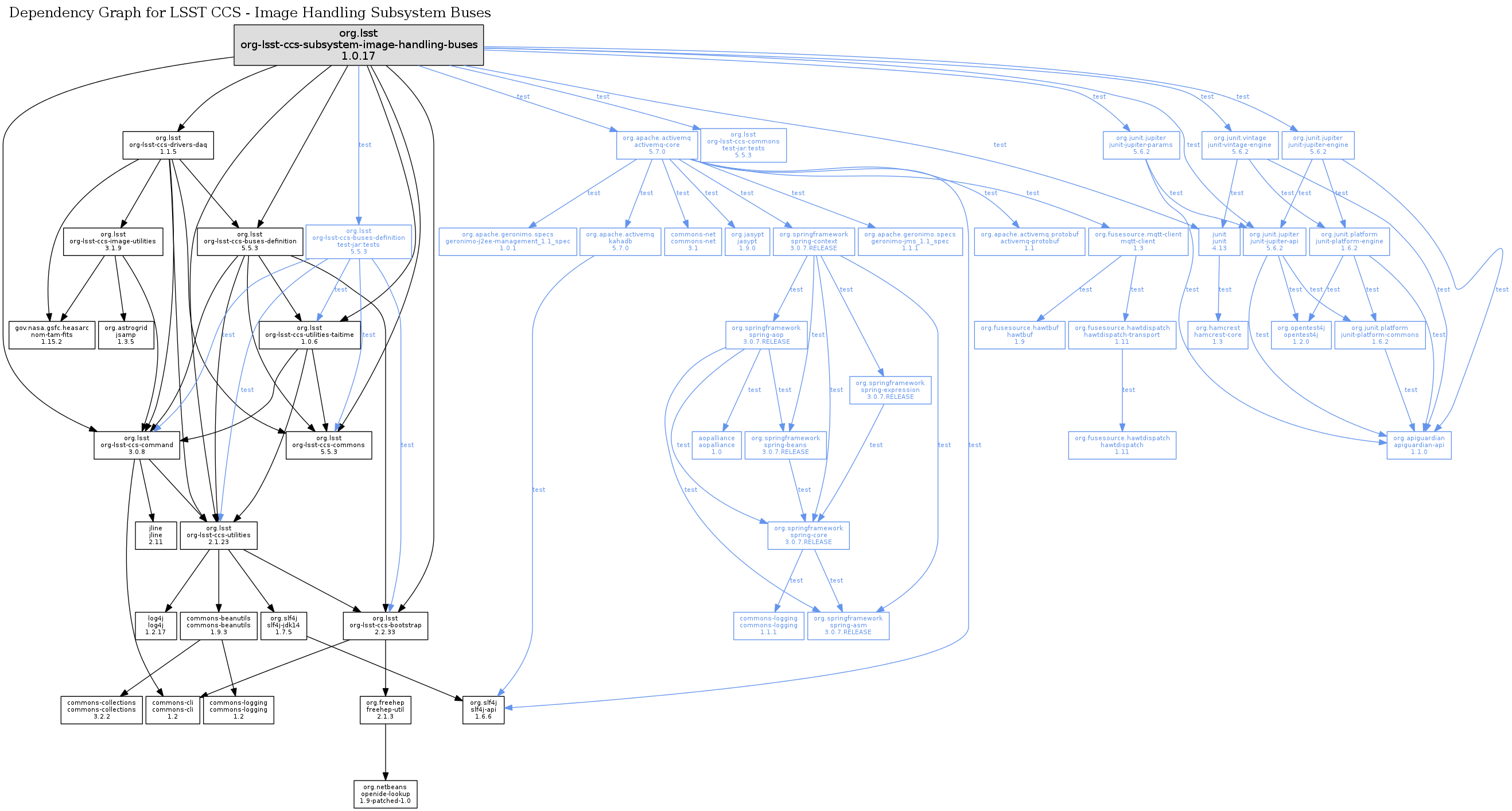Click the mqtt-client 1.3 node
This screenshot has width=1512, height=811.
coord(1138,242)
